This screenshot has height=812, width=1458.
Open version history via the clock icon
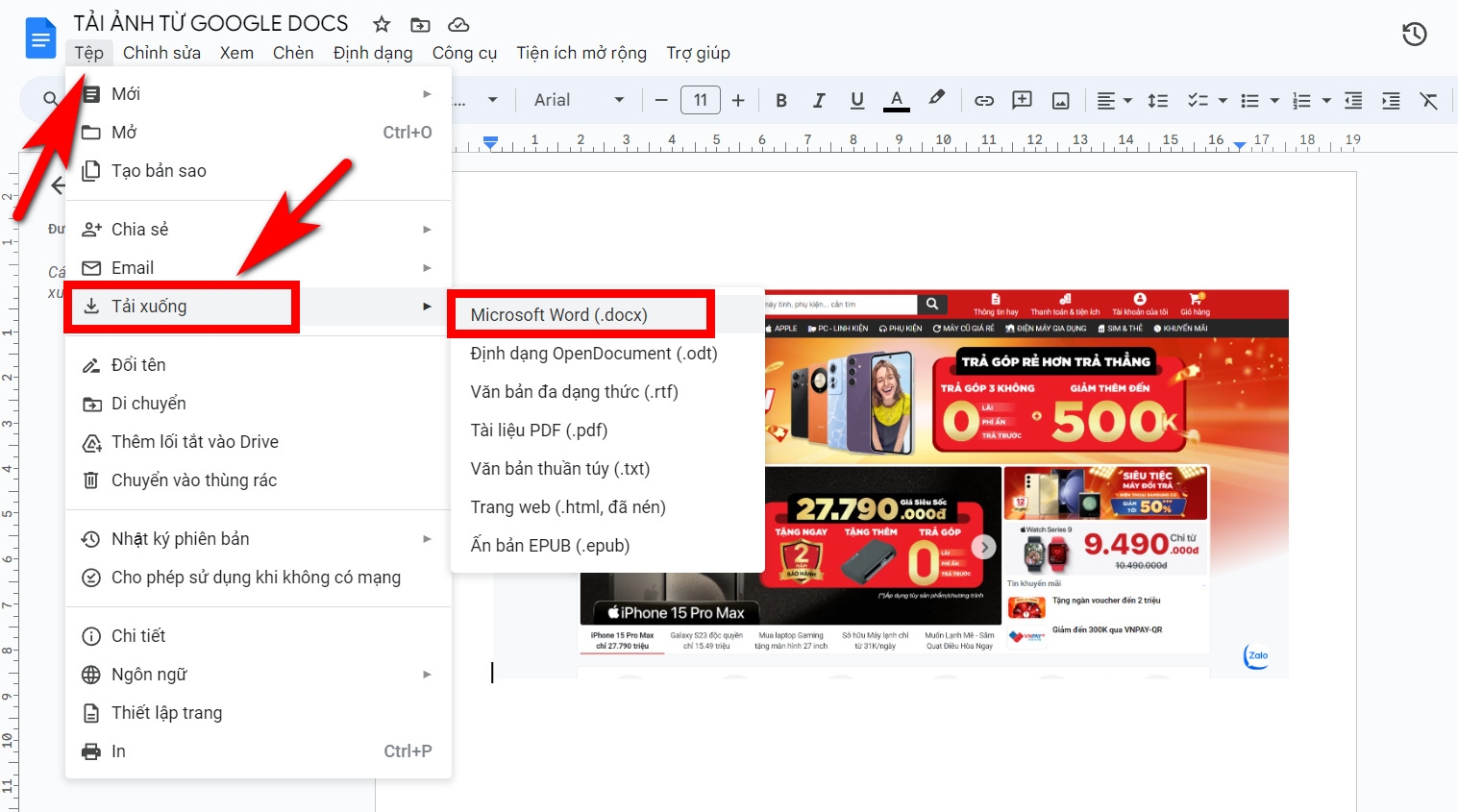[x=1414, y=34]
